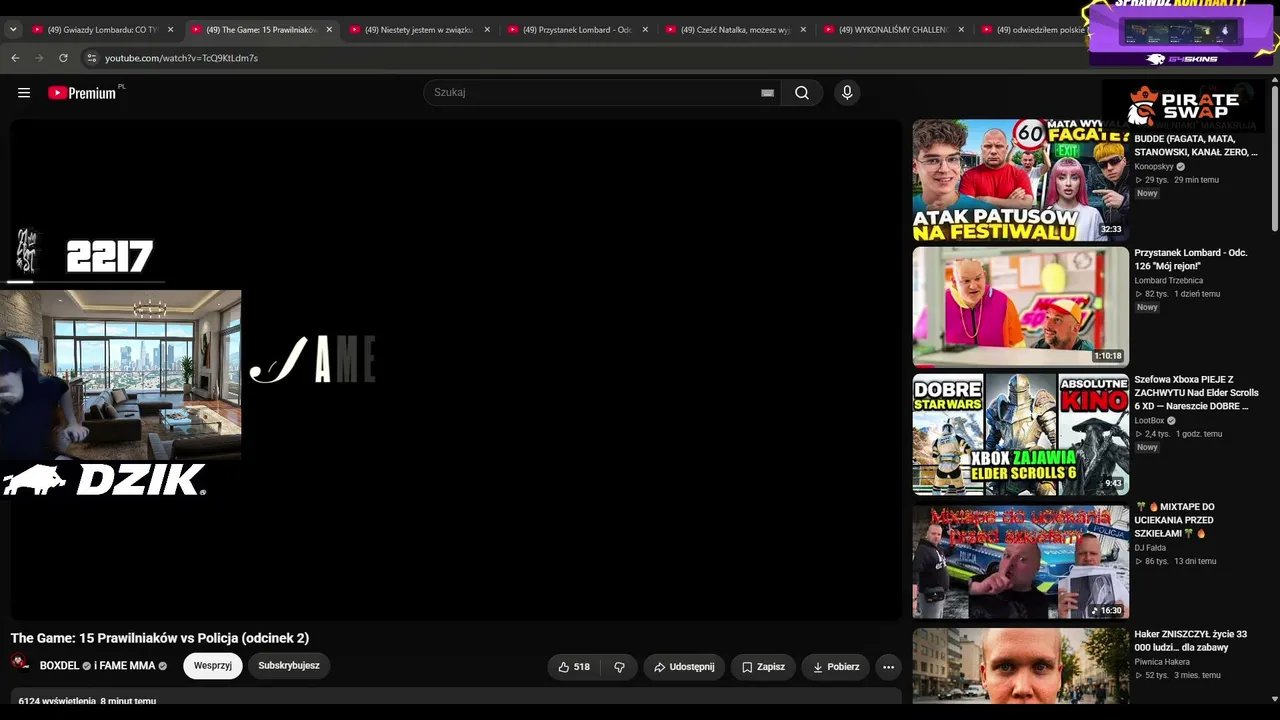
Task: Open the on-screen keyboard in search box
Action: tap(767, 93)
